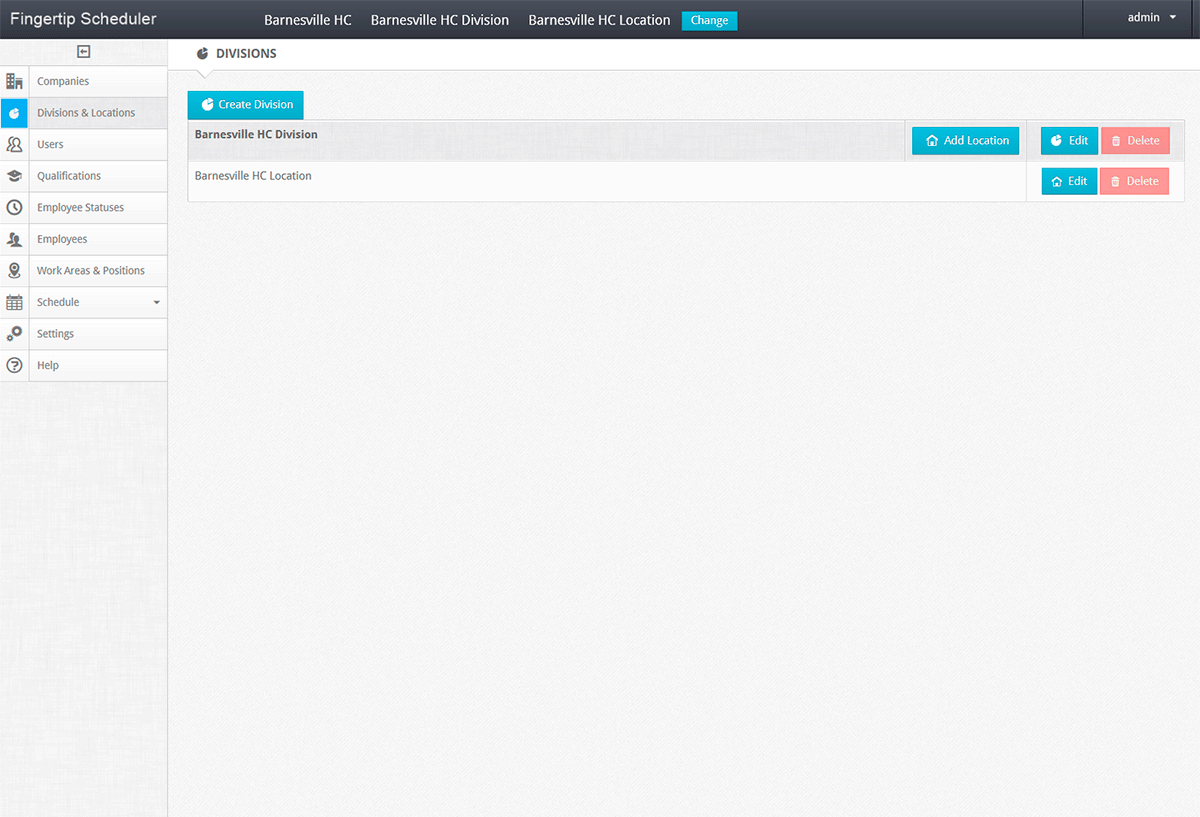The height and width of the screenshot is (817, 1200).
Task: Open Settings via the wrench icon
Action: pyautogui.click(x=14, y=333)
